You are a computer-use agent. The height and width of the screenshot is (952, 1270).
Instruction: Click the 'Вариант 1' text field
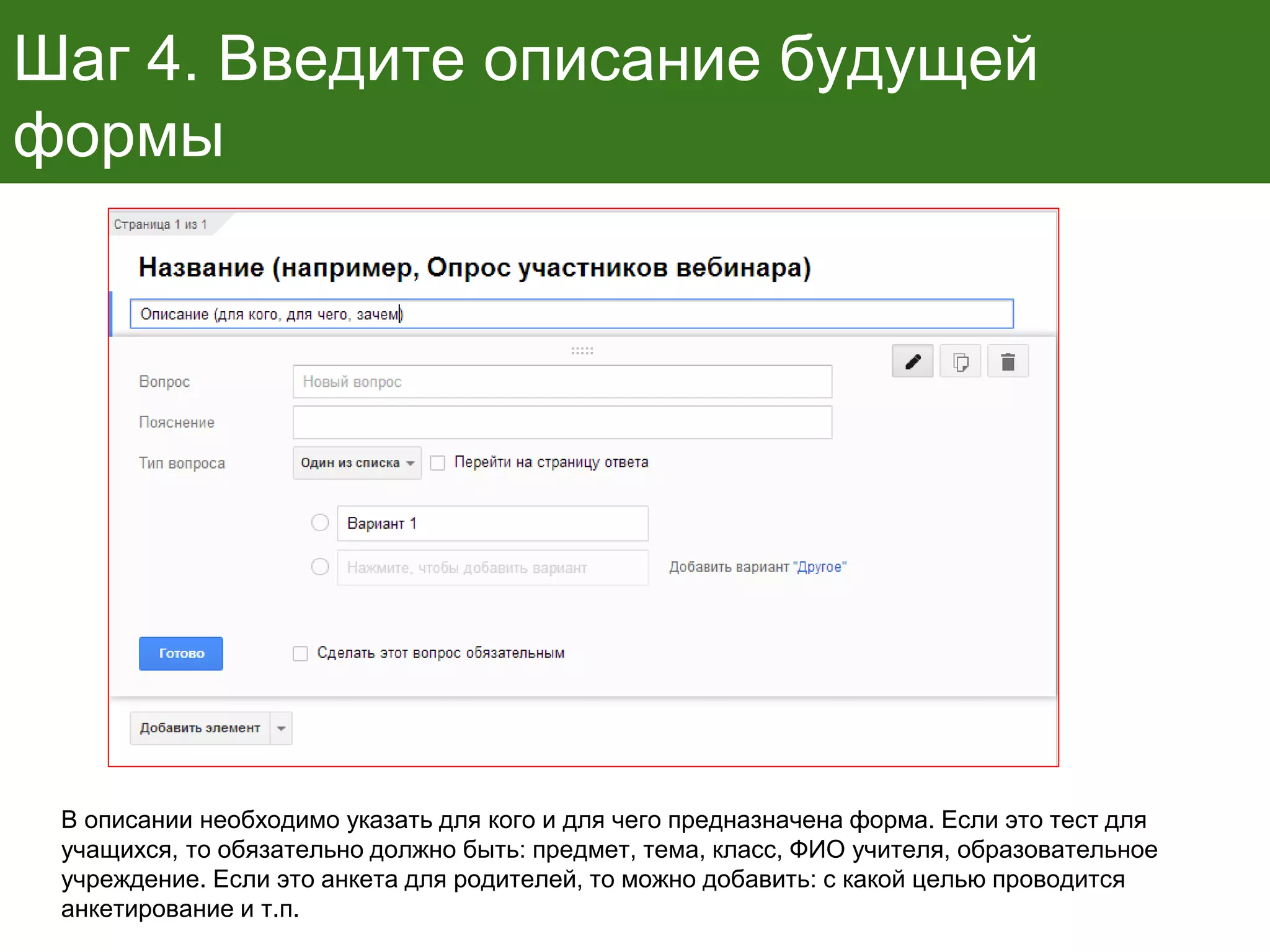493,524
